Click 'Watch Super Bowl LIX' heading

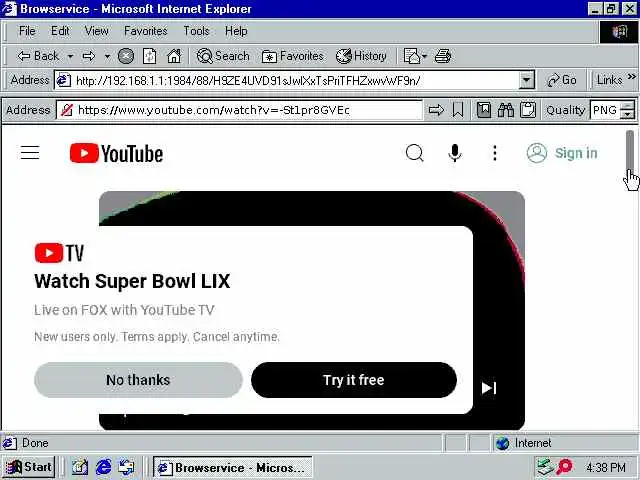pyautogui.click(x=132, y=281)
